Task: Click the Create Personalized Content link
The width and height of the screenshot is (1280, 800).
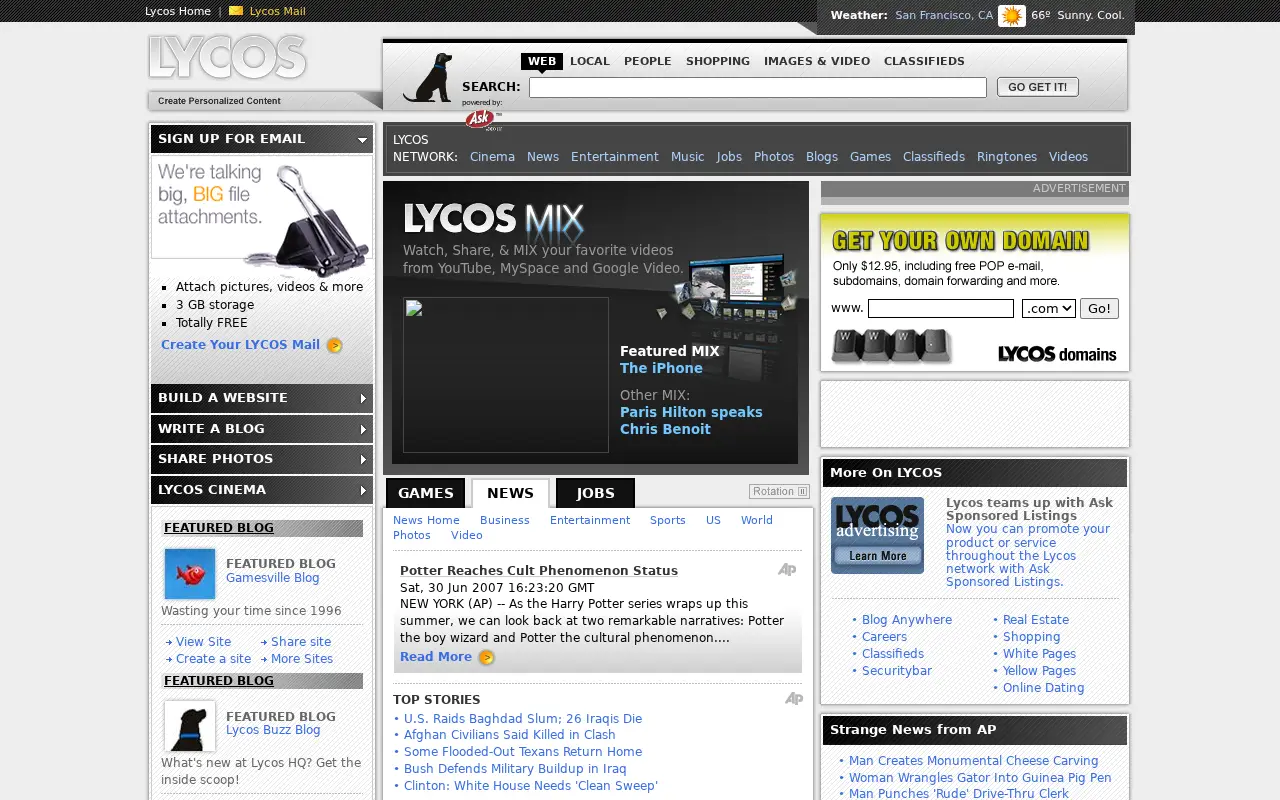Action: [x=219, y=101]
